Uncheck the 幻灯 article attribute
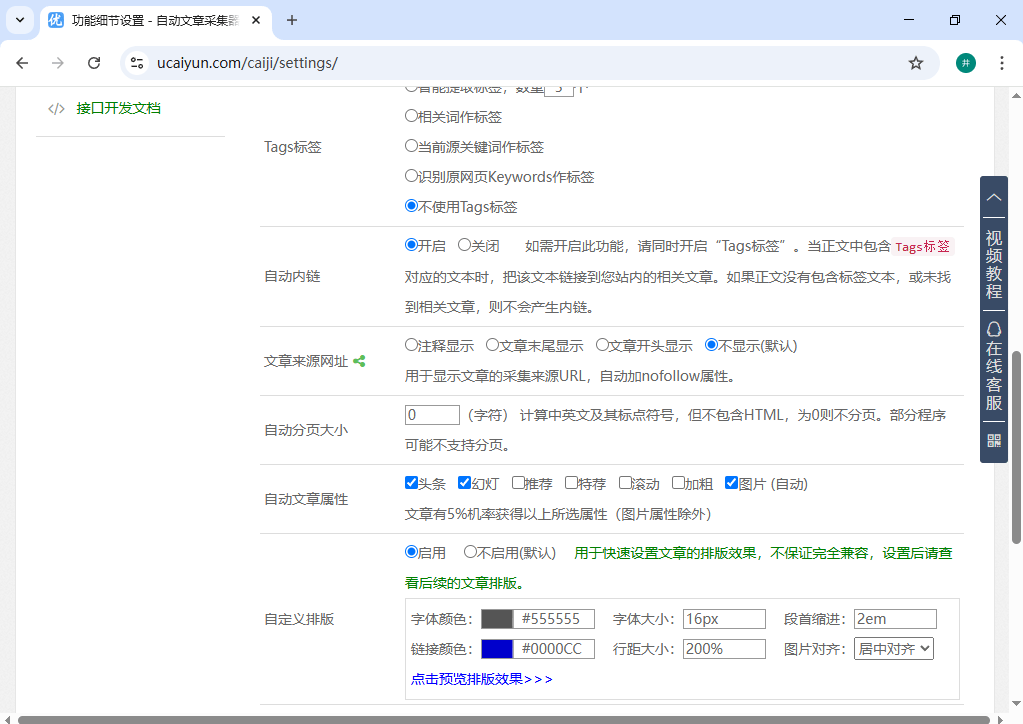 (x=463, y=482)
